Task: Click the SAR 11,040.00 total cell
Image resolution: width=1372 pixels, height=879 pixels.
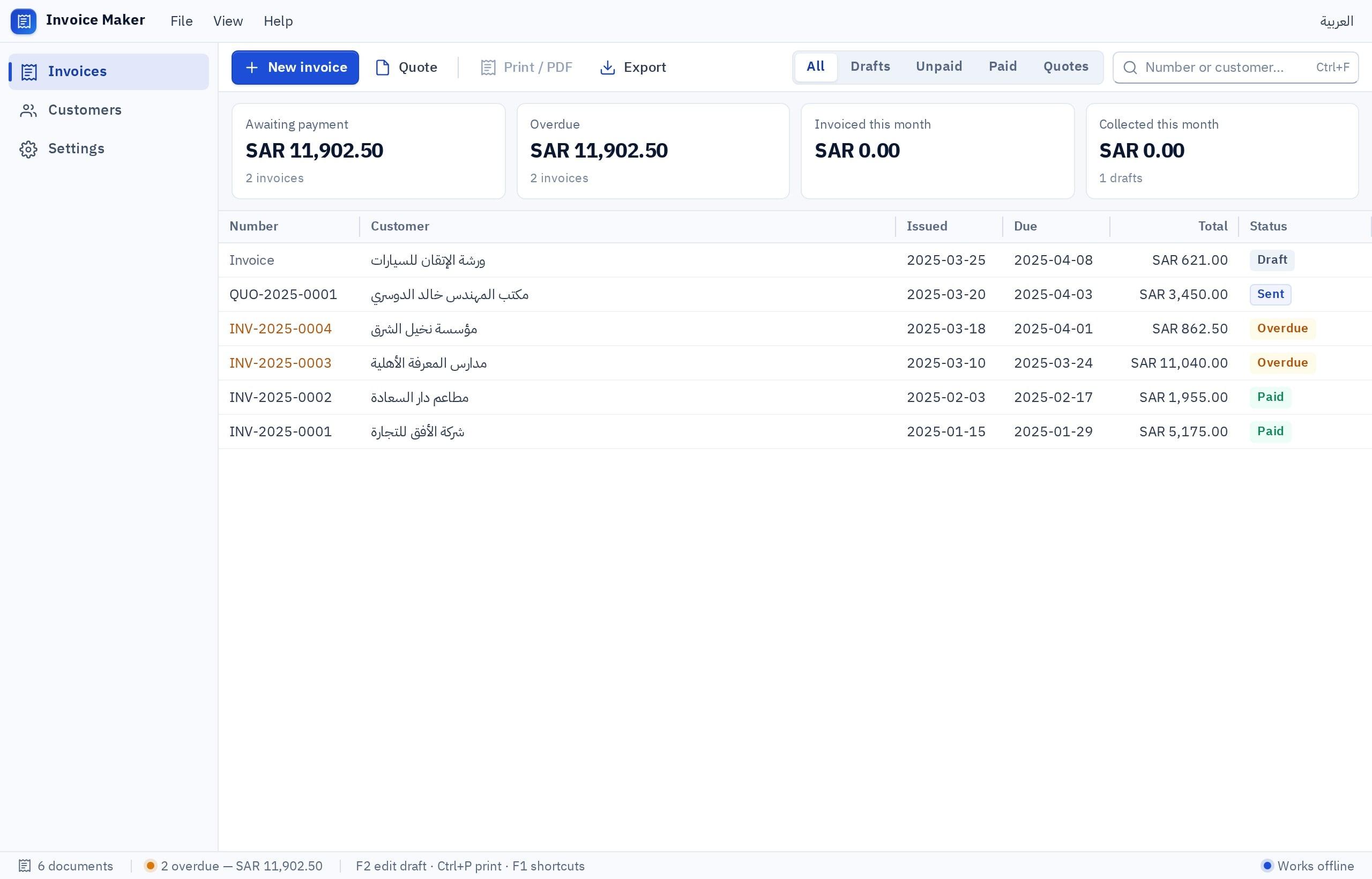Action: tap(1175, 363)
